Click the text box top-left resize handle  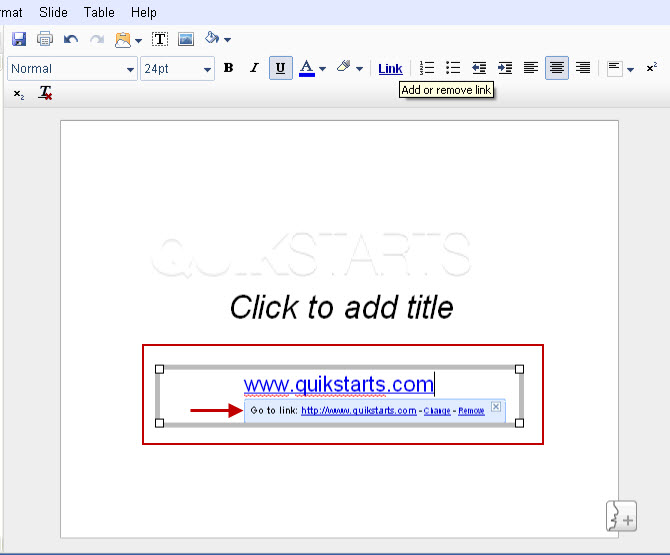(x=159, y=369)
